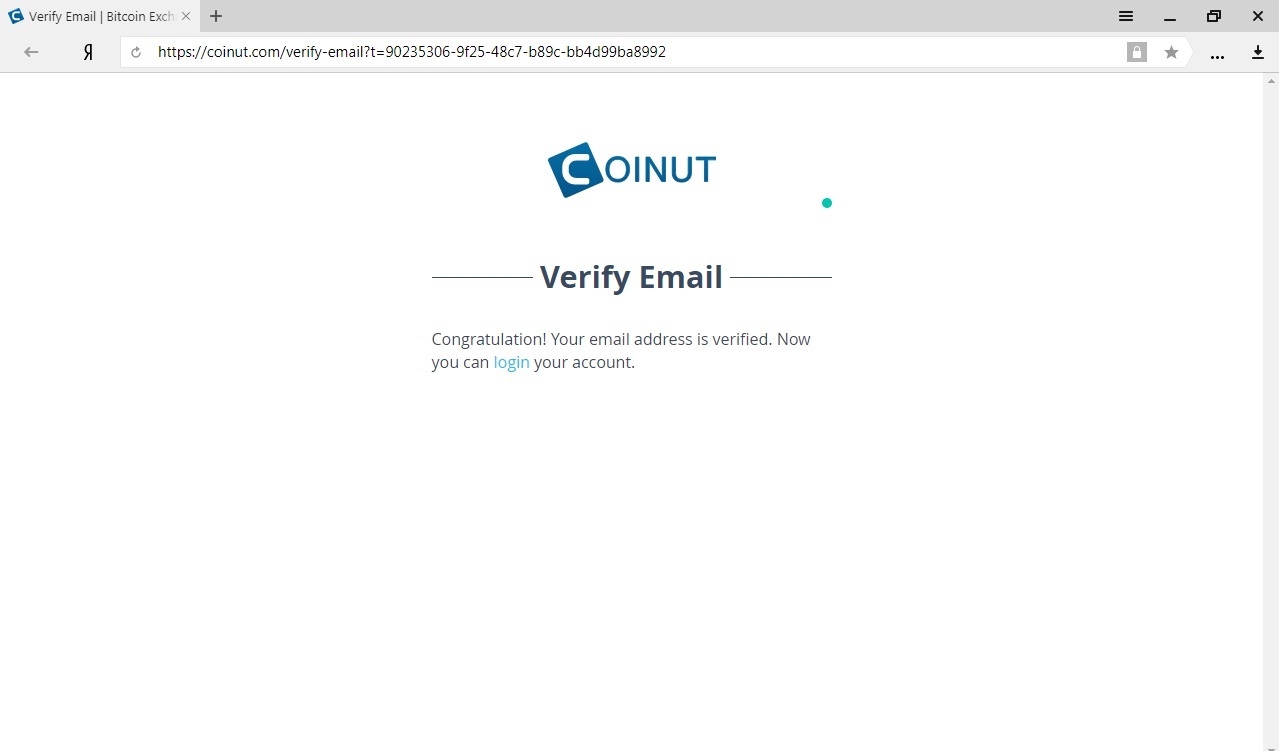The image size is (1279, 751).
Task: Close the Verify Email tab
Action: pyautogui.click(x=185, y=16)
